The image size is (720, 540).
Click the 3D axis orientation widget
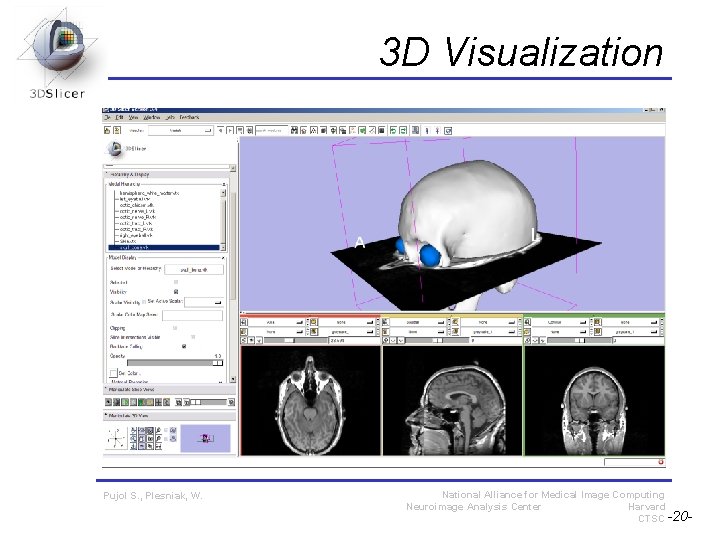[x=116, y=439]
